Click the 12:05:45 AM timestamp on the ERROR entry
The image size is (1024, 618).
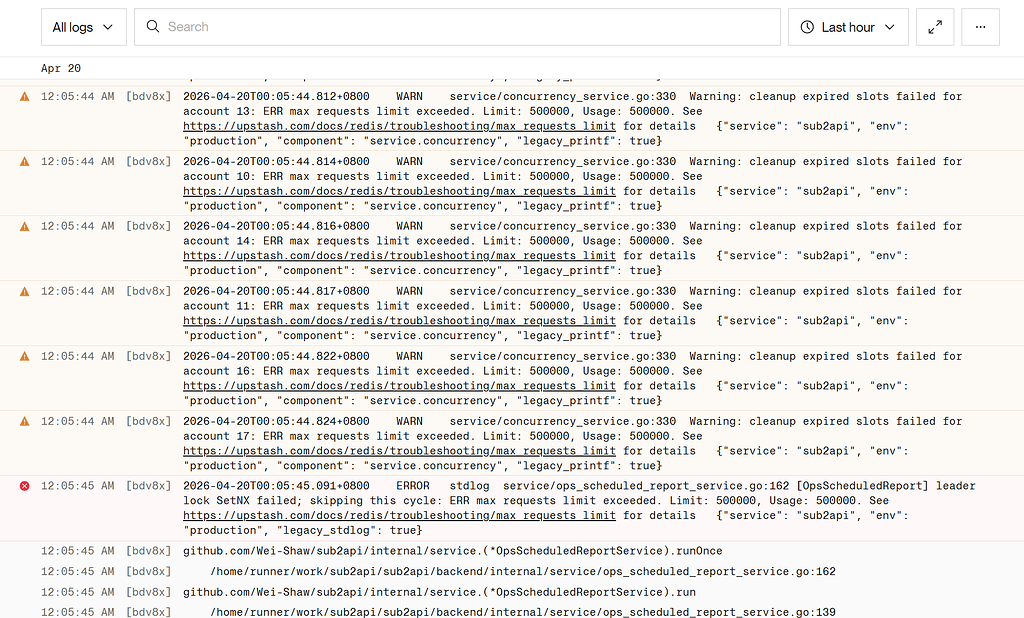tap(77, 486)
